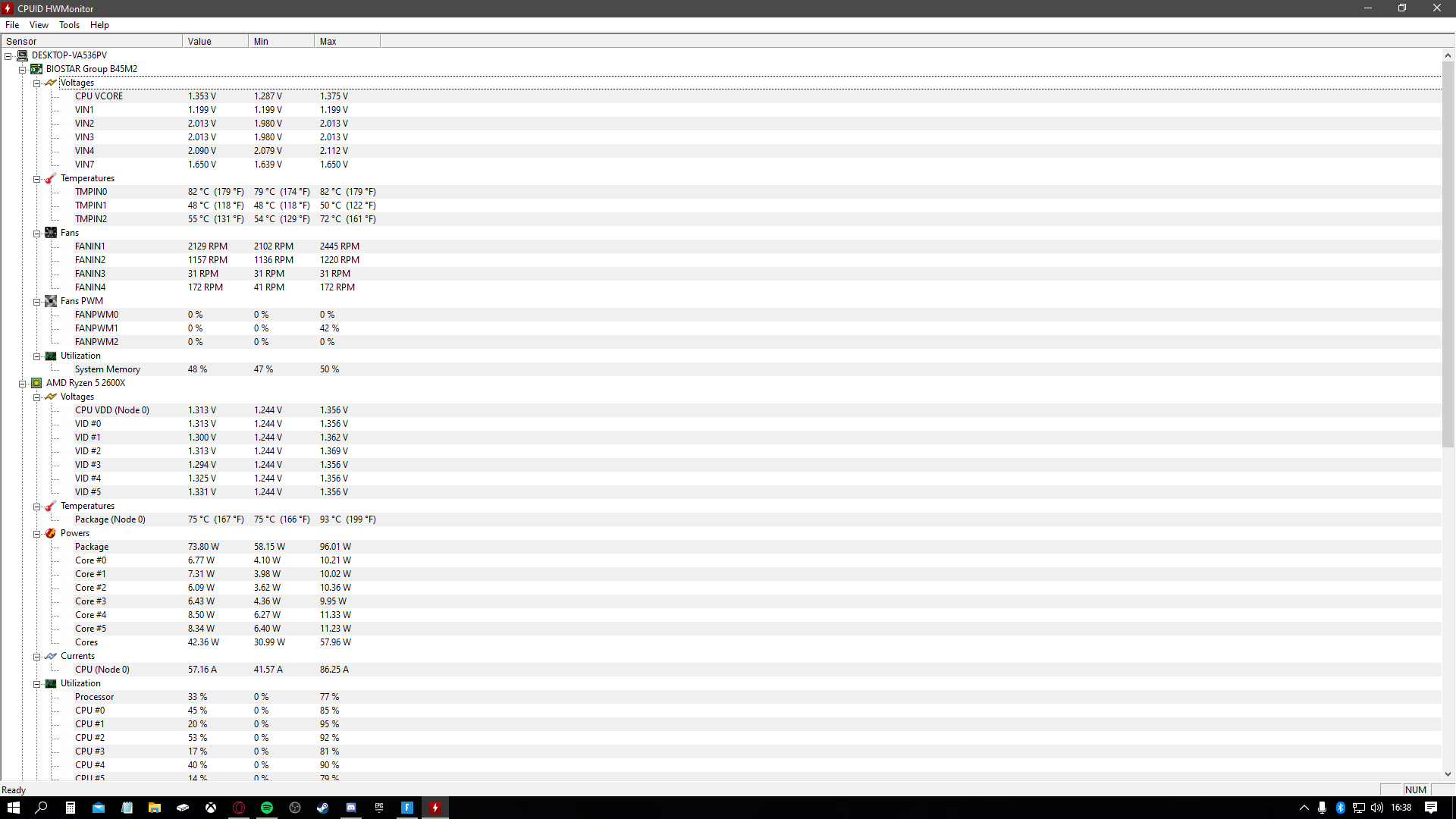Open the Xbox app from the taskbar
The width and height of the screenshot is (1456, 819).
(x=211, y=808)
